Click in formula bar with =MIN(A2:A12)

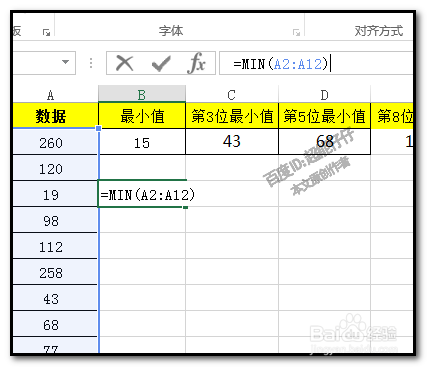click(316, 63)
